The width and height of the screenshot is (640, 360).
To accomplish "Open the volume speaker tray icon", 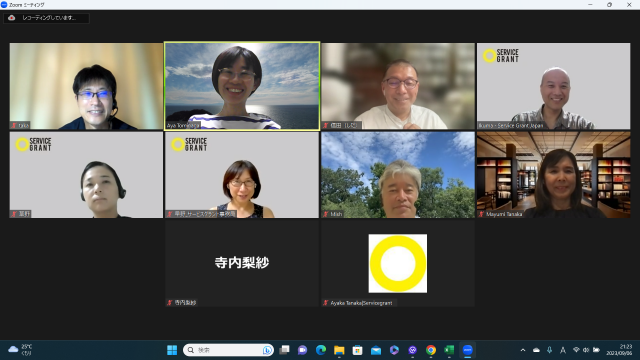I will click(586, 350).
